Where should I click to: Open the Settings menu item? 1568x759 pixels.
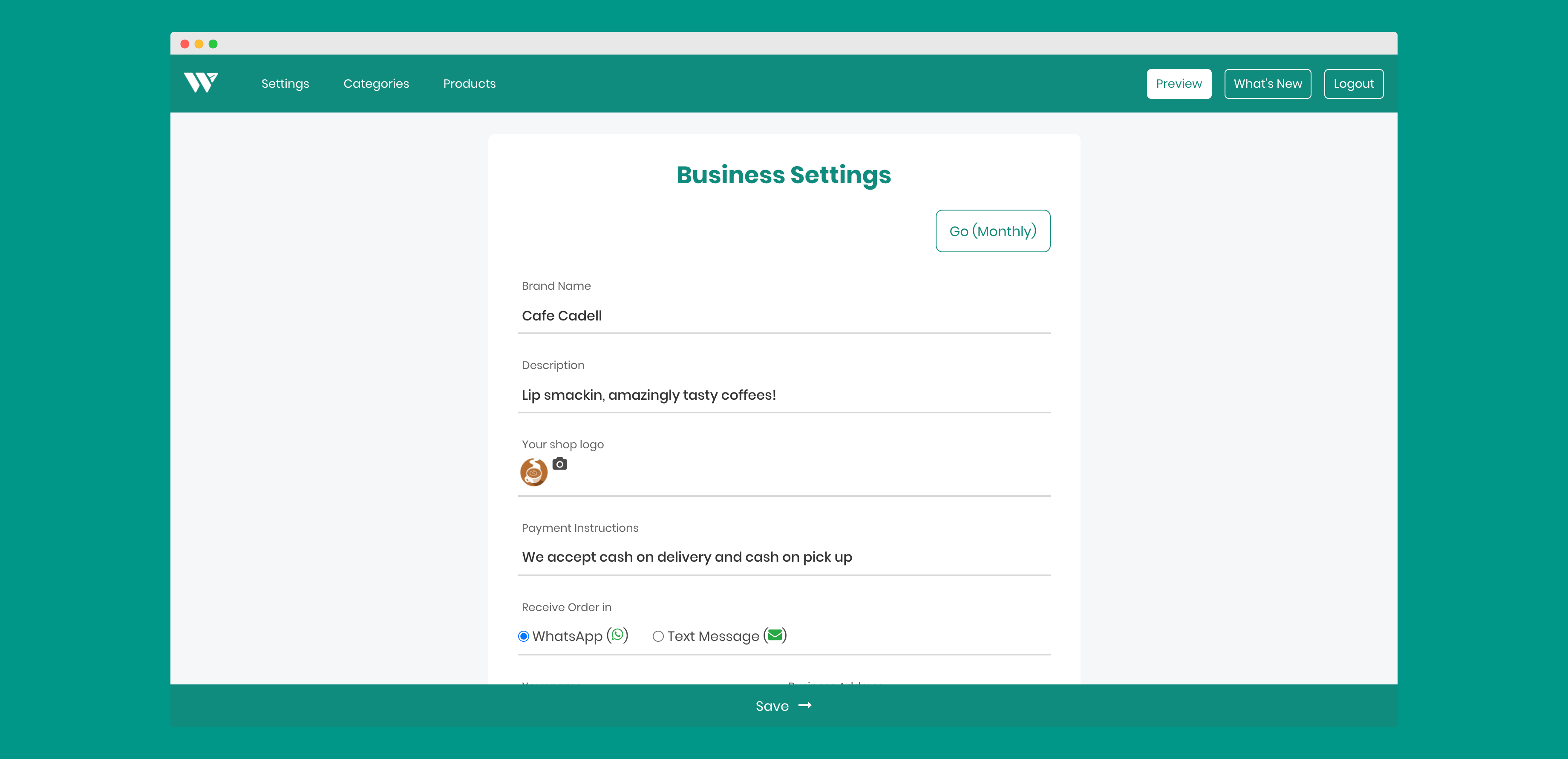coord(285,84)
